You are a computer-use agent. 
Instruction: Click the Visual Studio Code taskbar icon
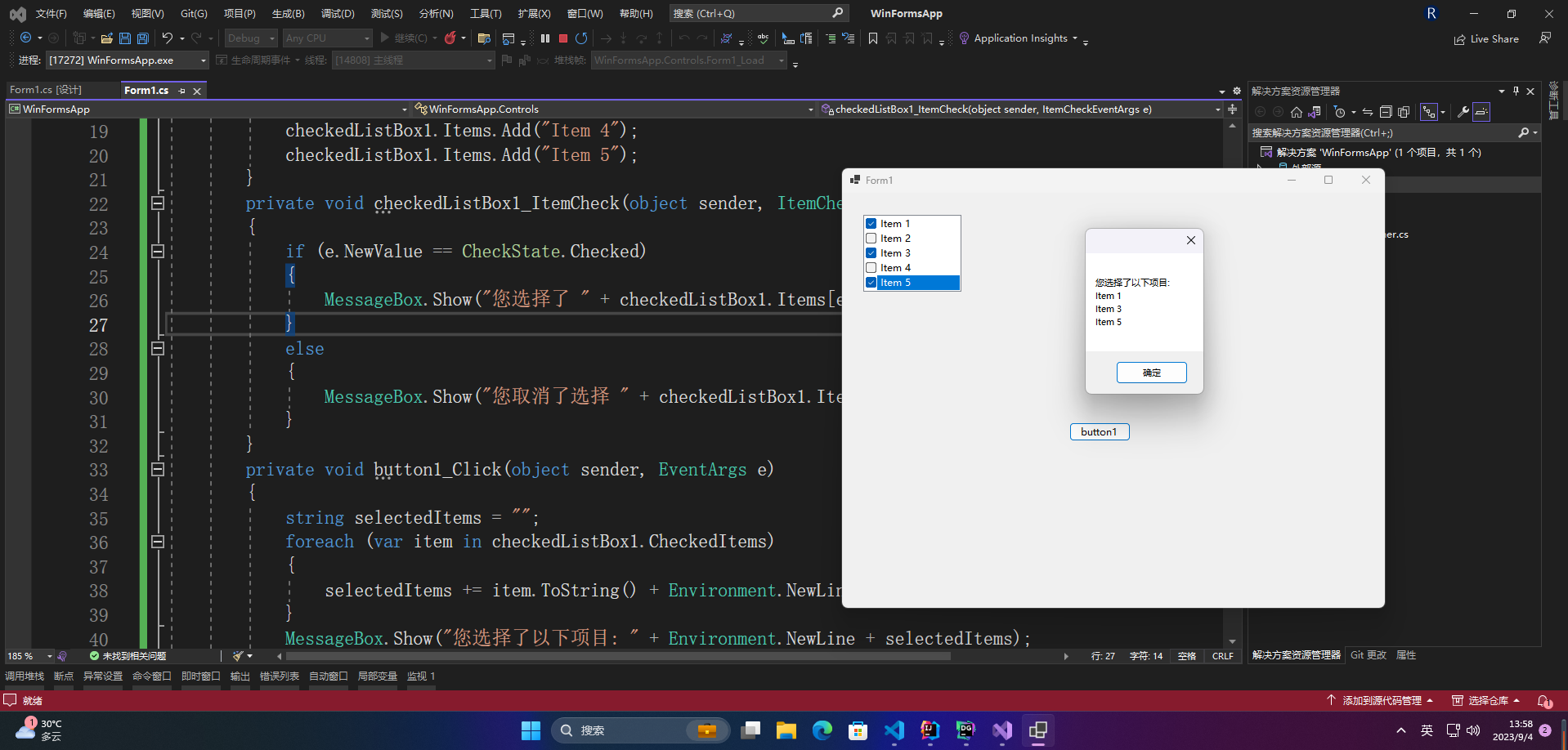pos(894,730)
